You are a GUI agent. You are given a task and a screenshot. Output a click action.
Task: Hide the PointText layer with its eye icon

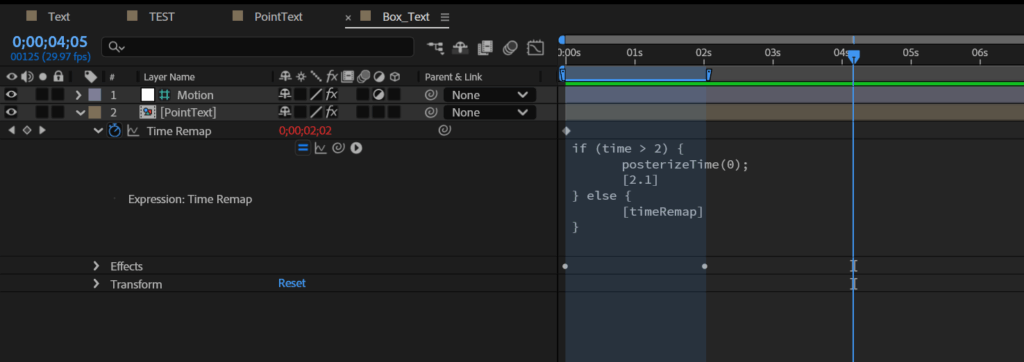(x=11, y=112)
